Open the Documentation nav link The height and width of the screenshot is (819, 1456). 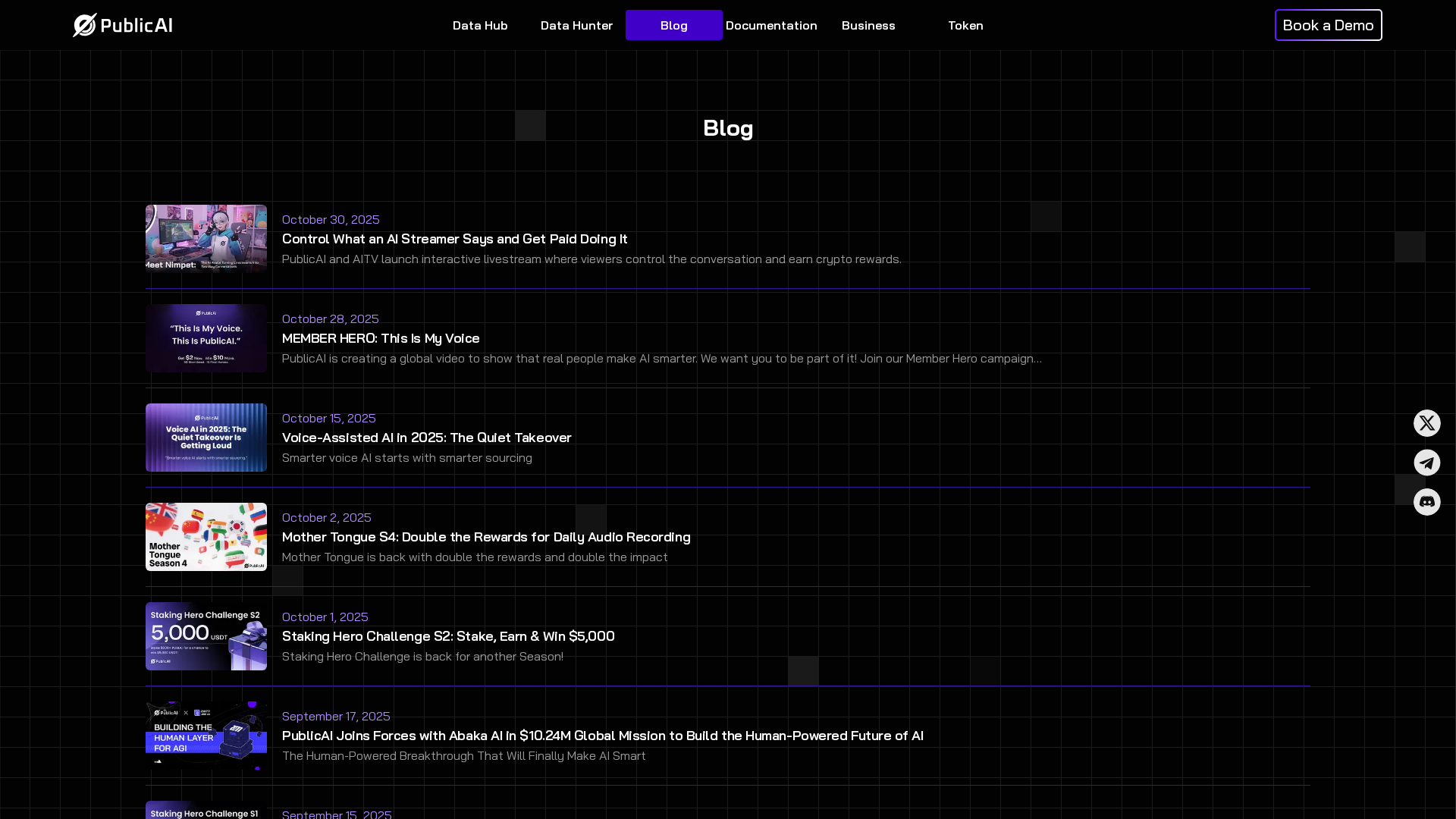tap(770, 25)
